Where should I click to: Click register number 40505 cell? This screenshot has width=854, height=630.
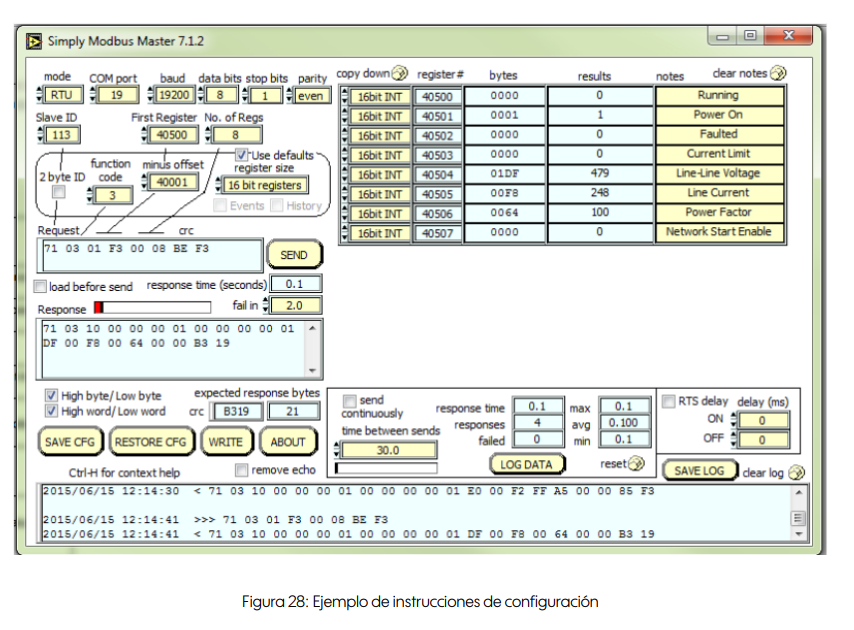pyautogui.click(x=437, y=194)
